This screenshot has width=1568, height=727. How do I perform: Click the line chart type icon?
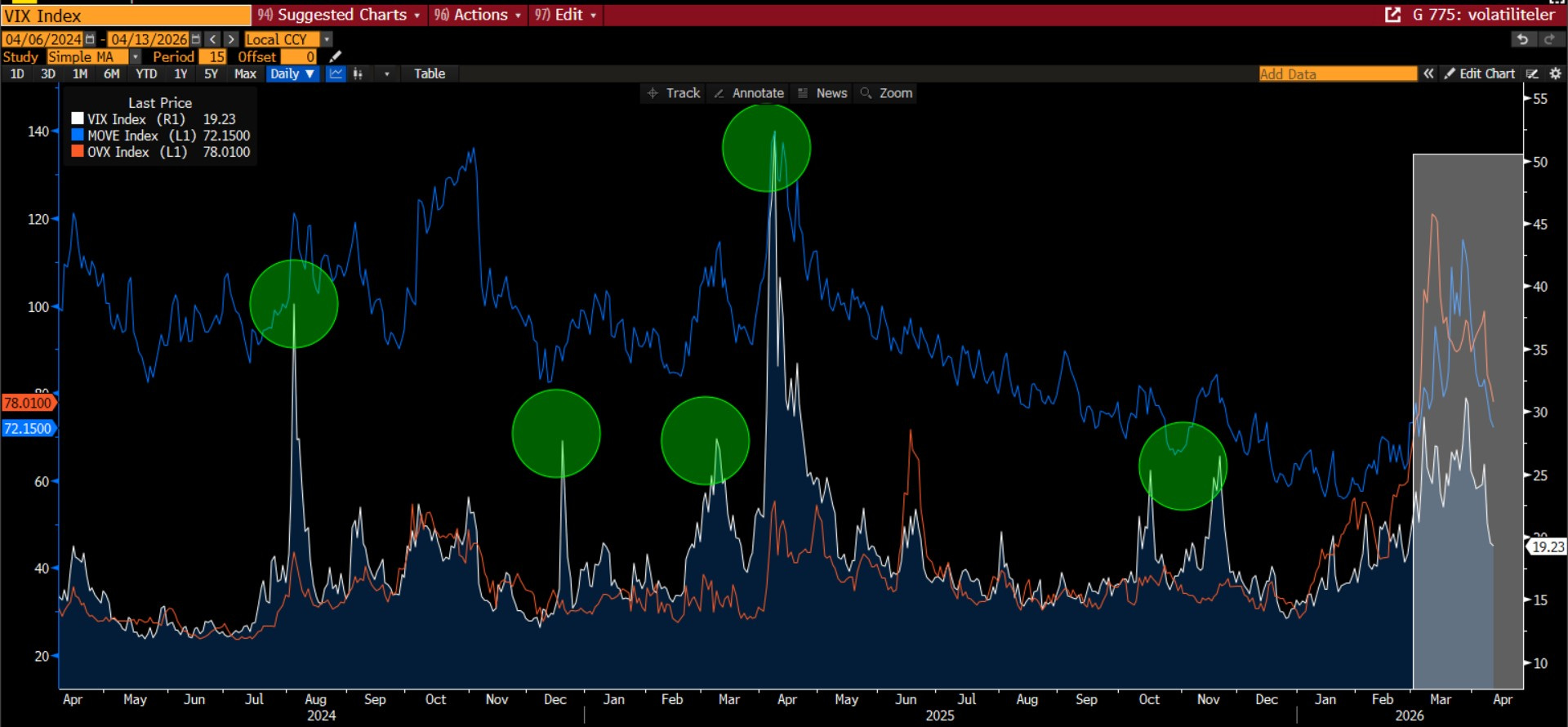pos(336,74)
